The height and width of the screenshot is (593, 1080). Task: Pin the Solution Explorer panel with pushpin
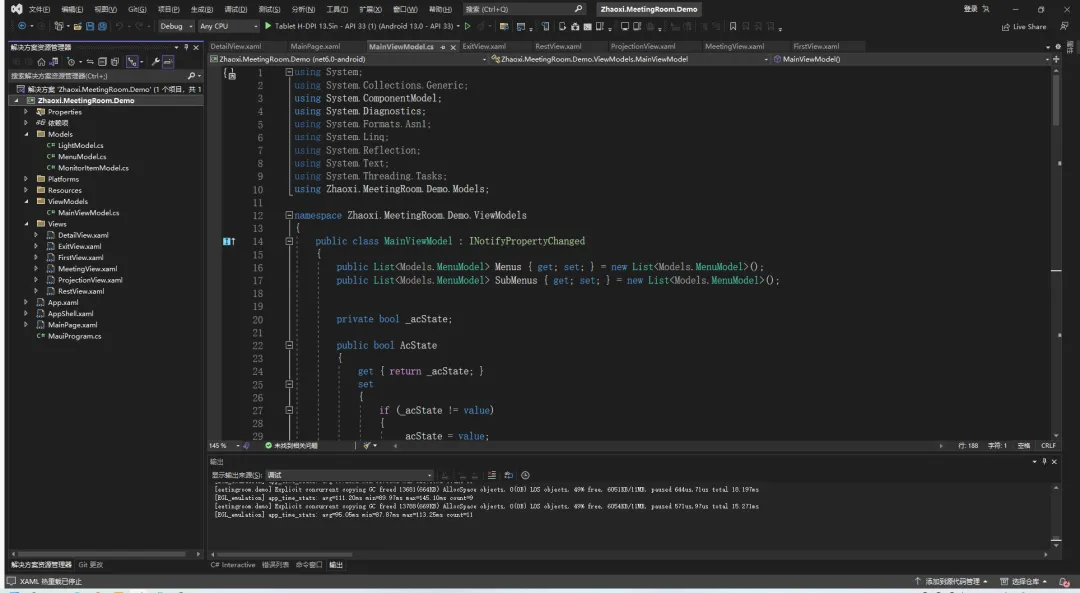186,47
